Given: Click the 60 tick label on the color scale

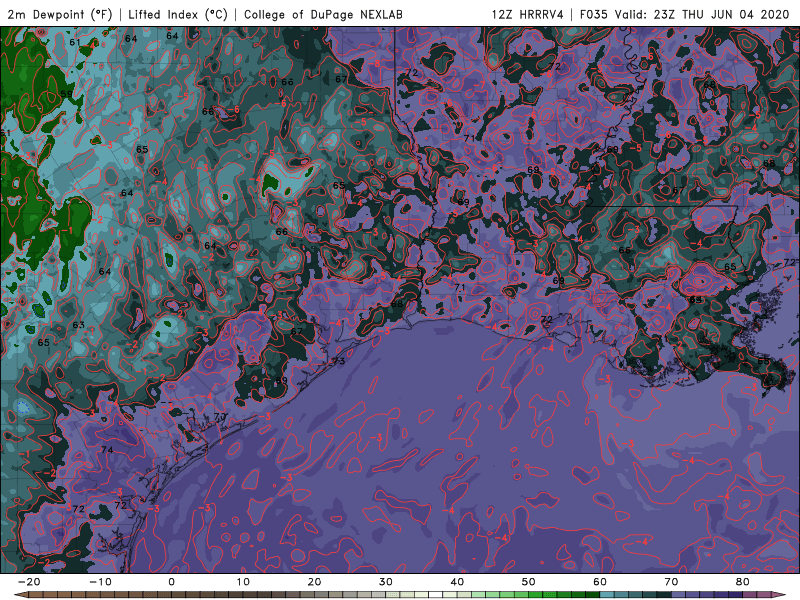Looking at the screenshot, I should [x=600, y=582].
